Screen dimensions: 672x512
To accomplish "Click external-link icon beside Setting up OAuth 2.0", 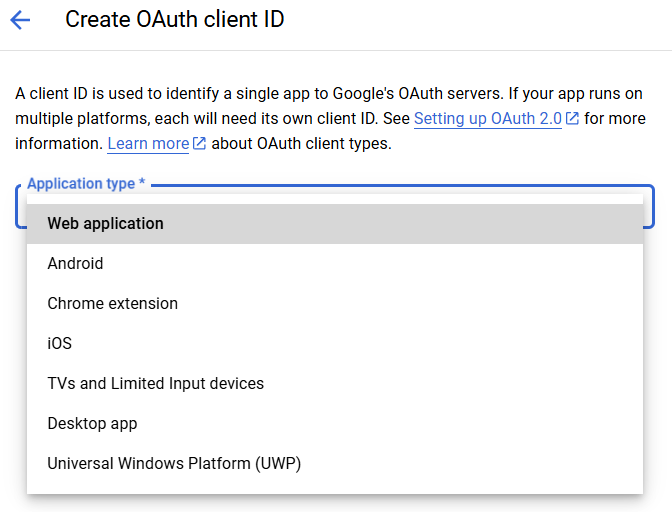I will 572,119.
